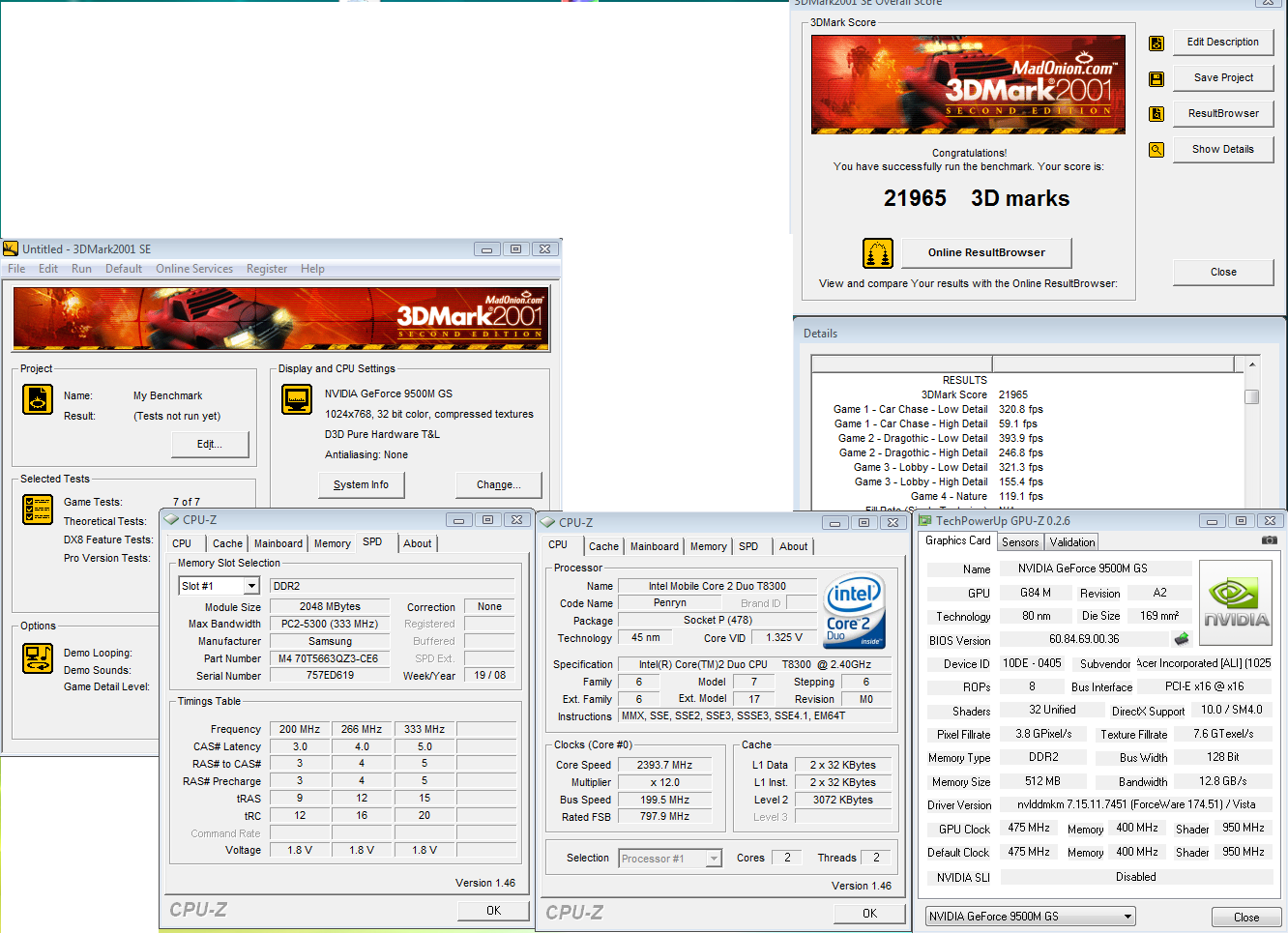Switch to Cache tab in SPD CPU-Z window

228,544
